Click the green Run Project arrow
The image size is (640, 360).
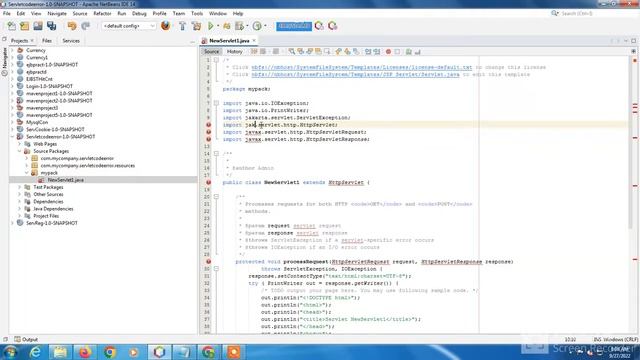[x=211, y=26]
